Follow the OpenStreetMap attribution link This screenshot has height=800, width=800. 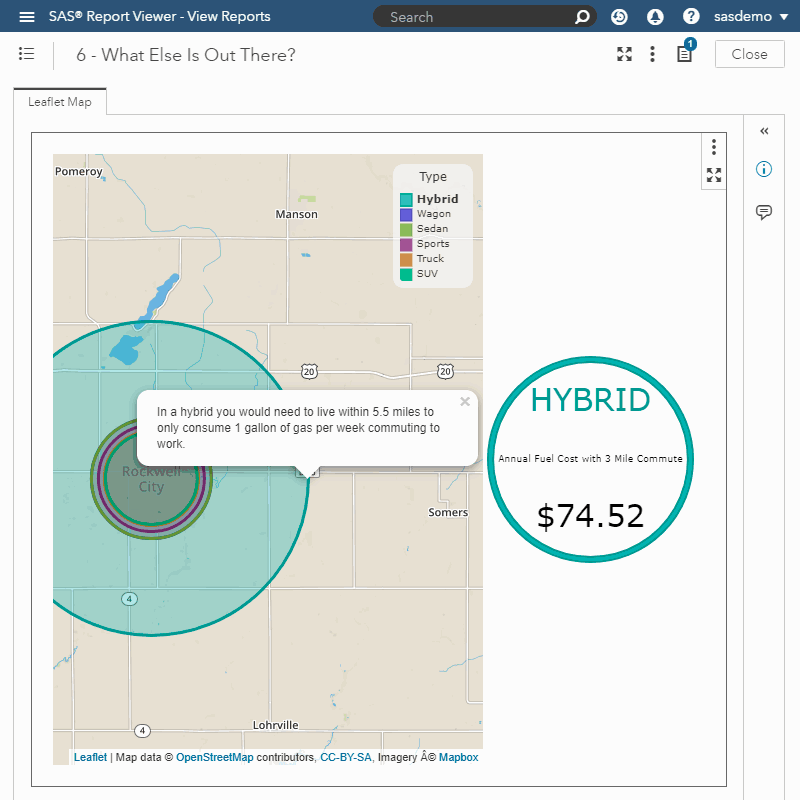pyautogui.click(x=214, y=758)
